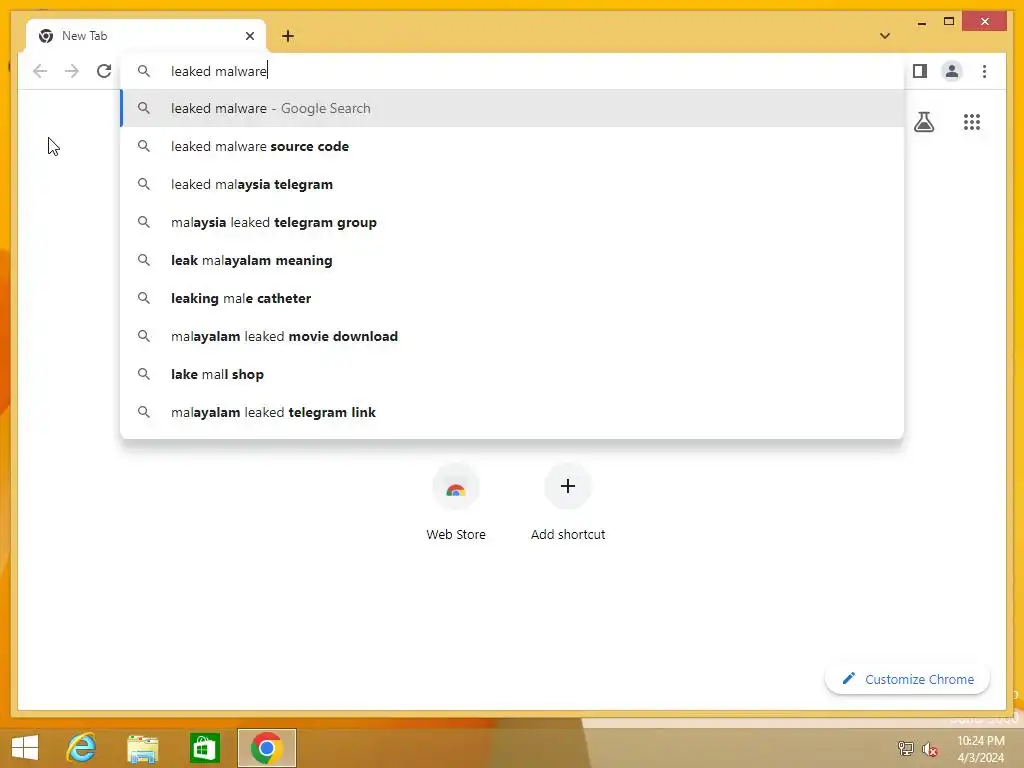Screen dimensions: 1024x768
Task: Select the New Tab tab
Action: pyautogui.click(x=146, y=36)
